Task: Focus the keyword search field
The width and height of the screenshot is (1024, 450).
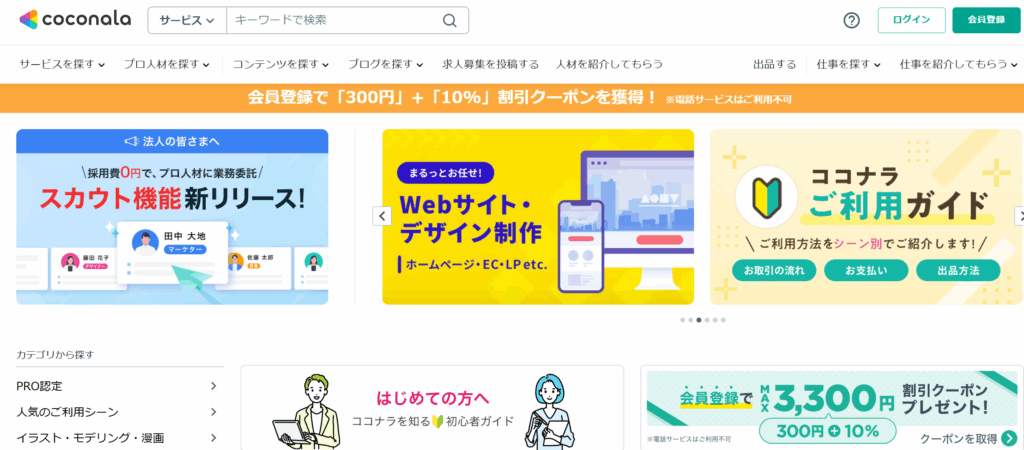Action: click(x=333, y=20)
